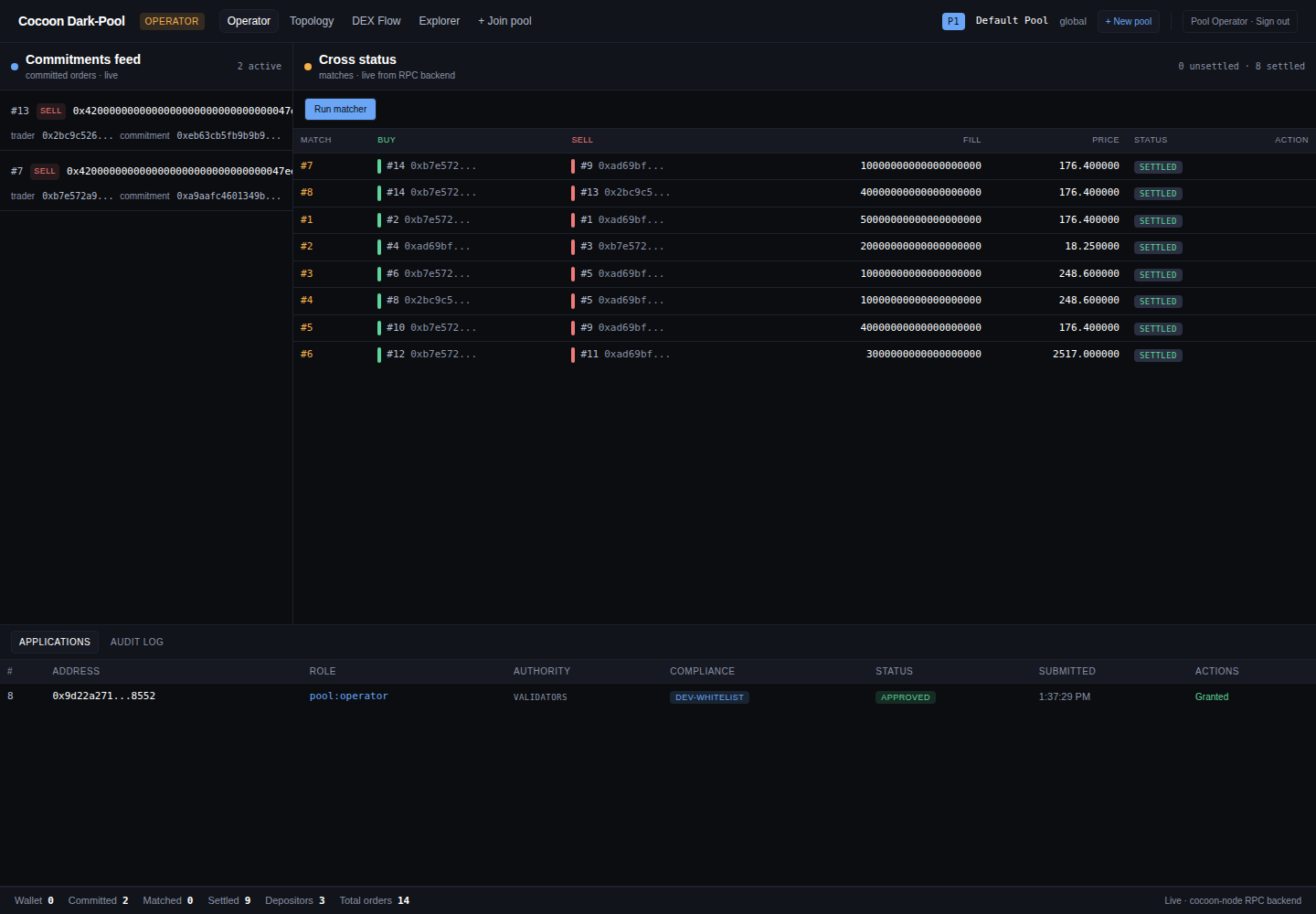Image resolution: width=1316 pixels, height=914 pixels.
Task: Sign out via Pool Operator button
Action: pos(1240,21)
